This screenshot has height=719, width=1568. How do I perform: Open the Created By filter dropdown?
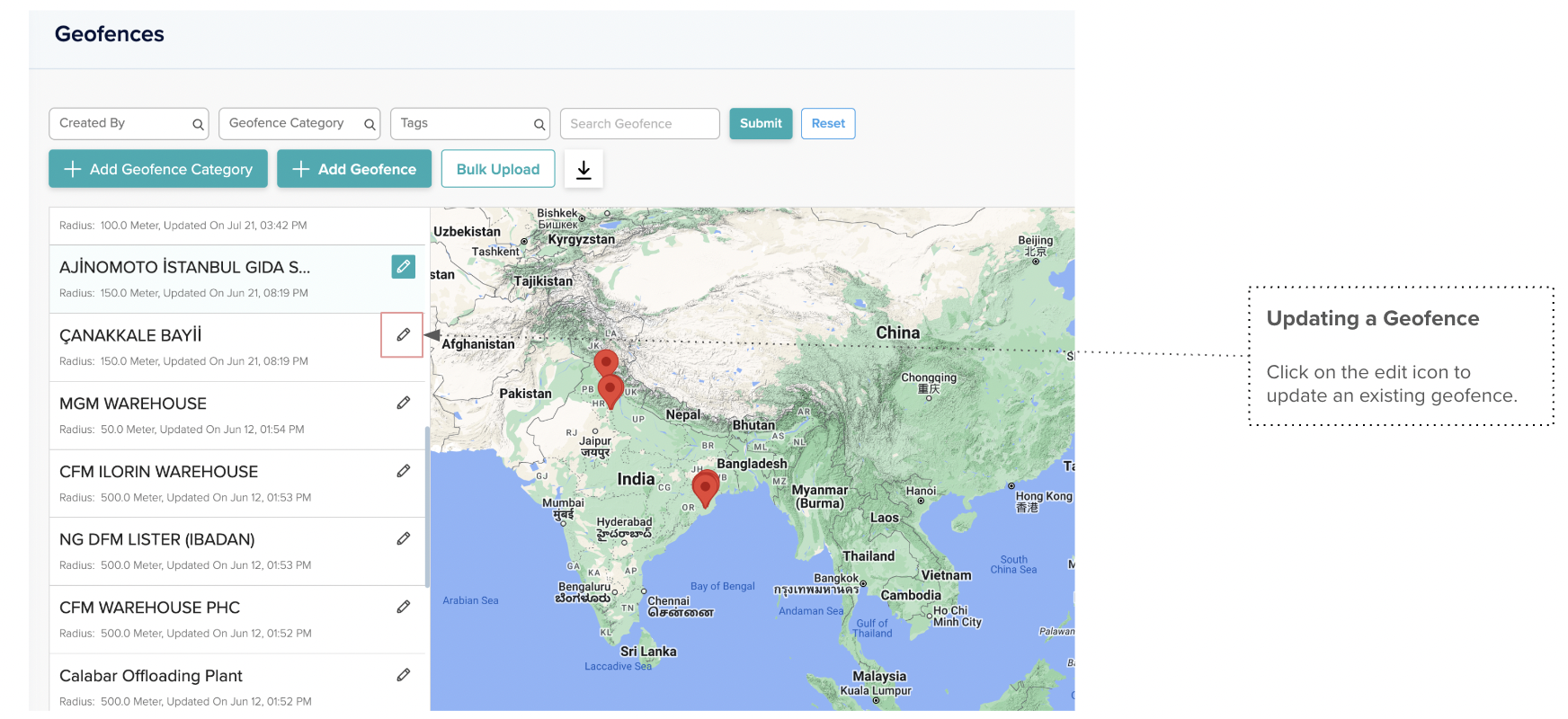coord(129,124)
